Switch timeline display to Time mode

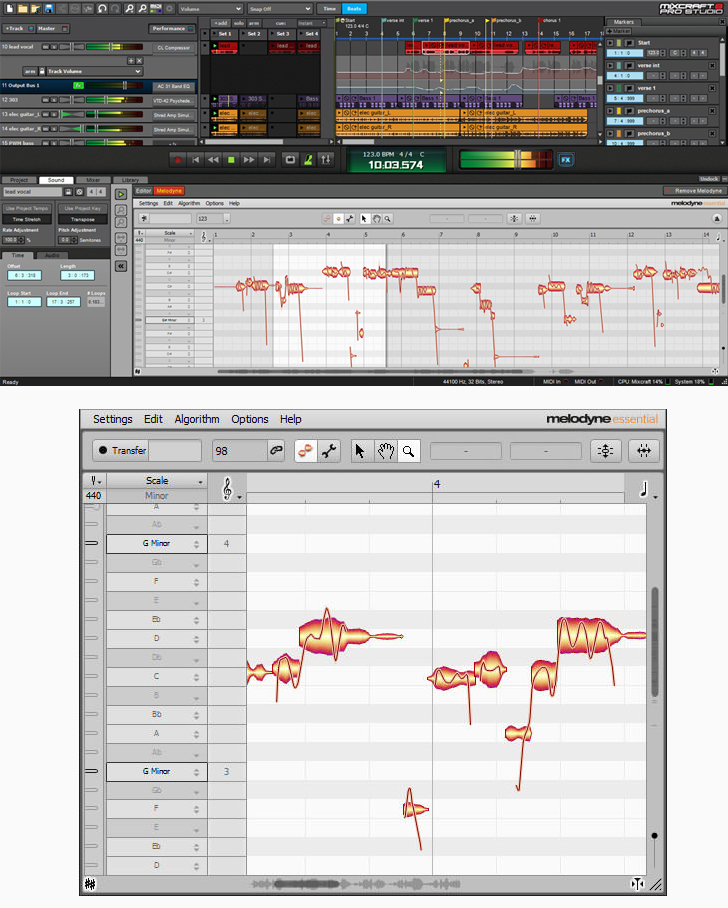pos(330,9)
